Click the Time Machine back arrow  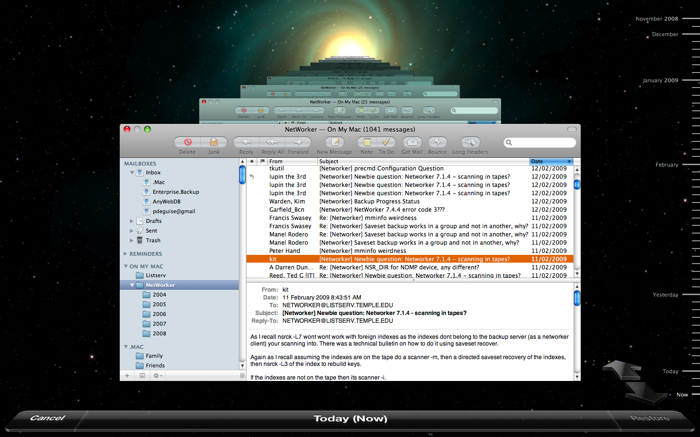[622, 370]
